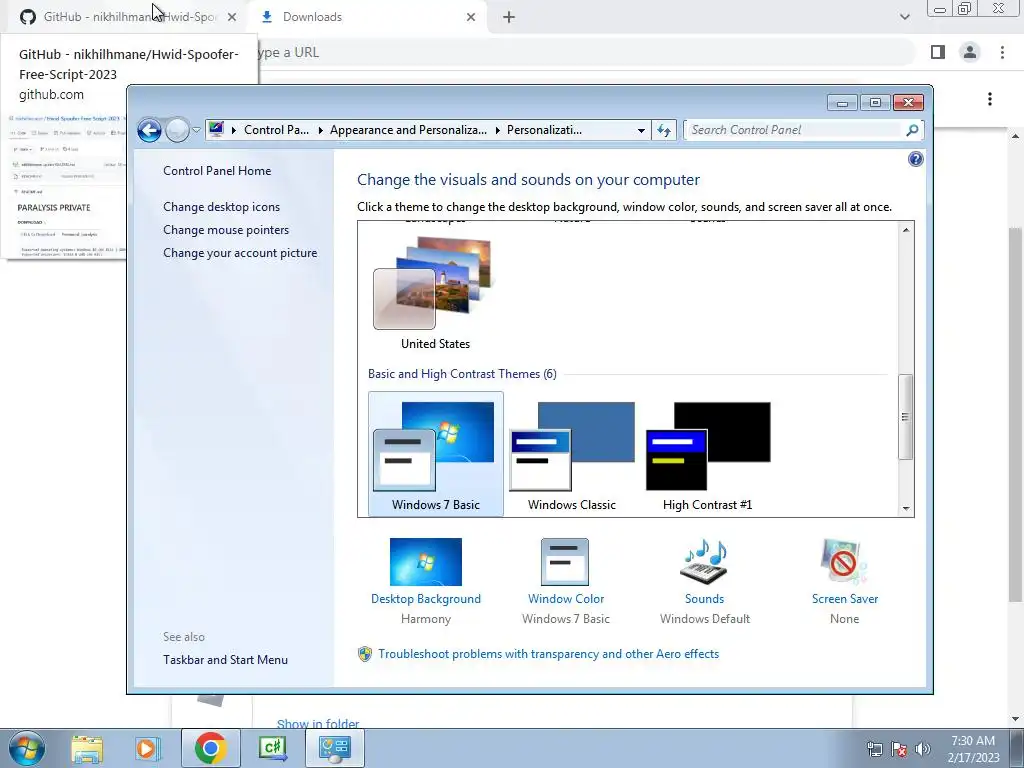Open Control Panel Home
The height and width of the screenshot is (768, 1024).
217,170
